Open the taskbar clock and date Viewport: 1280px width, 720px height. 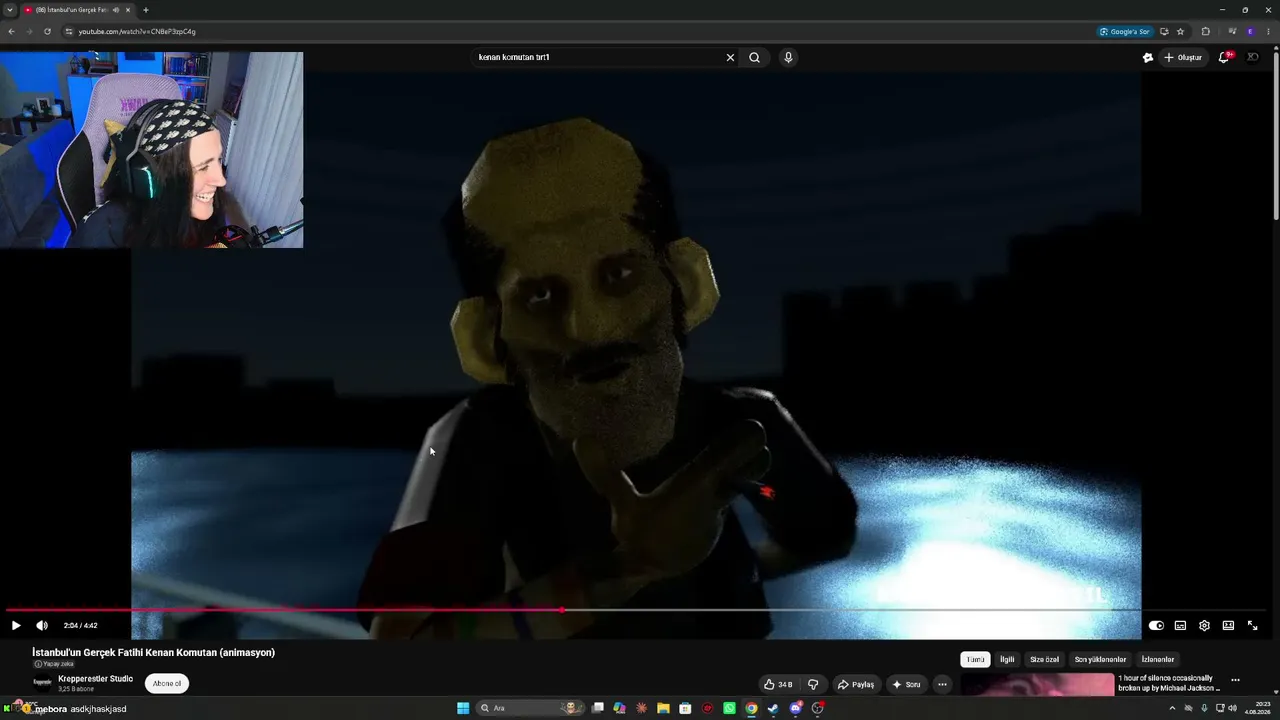[1257, 709]
